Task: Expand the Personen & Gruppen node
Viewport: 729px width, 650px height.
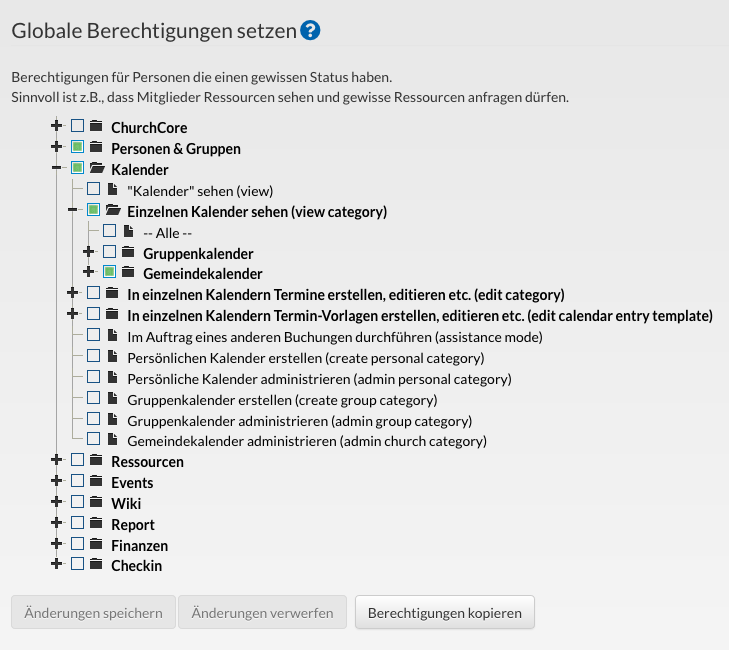Action: (x=56, y=147)
